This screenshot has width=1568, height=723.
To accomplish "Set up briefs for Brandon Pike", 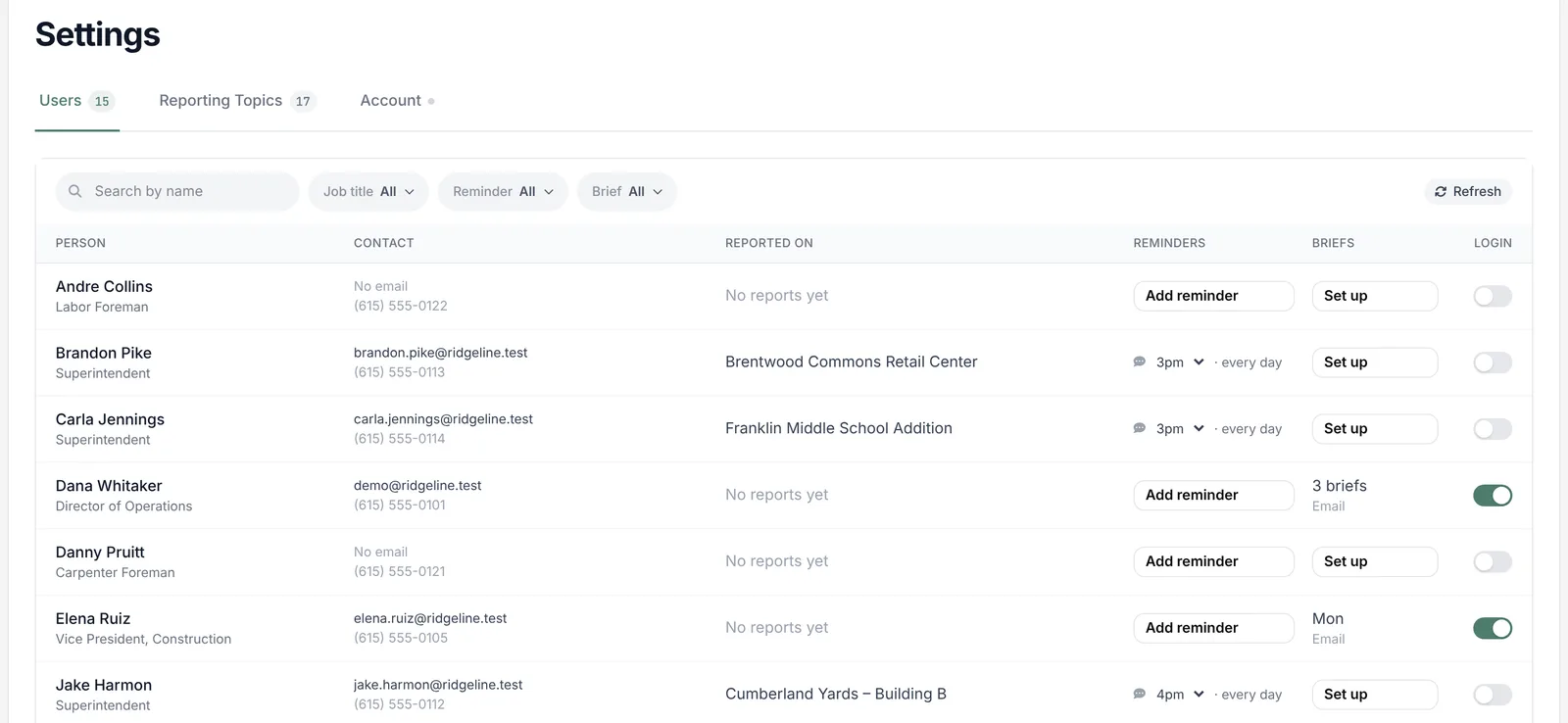I will coord(1375,362).
